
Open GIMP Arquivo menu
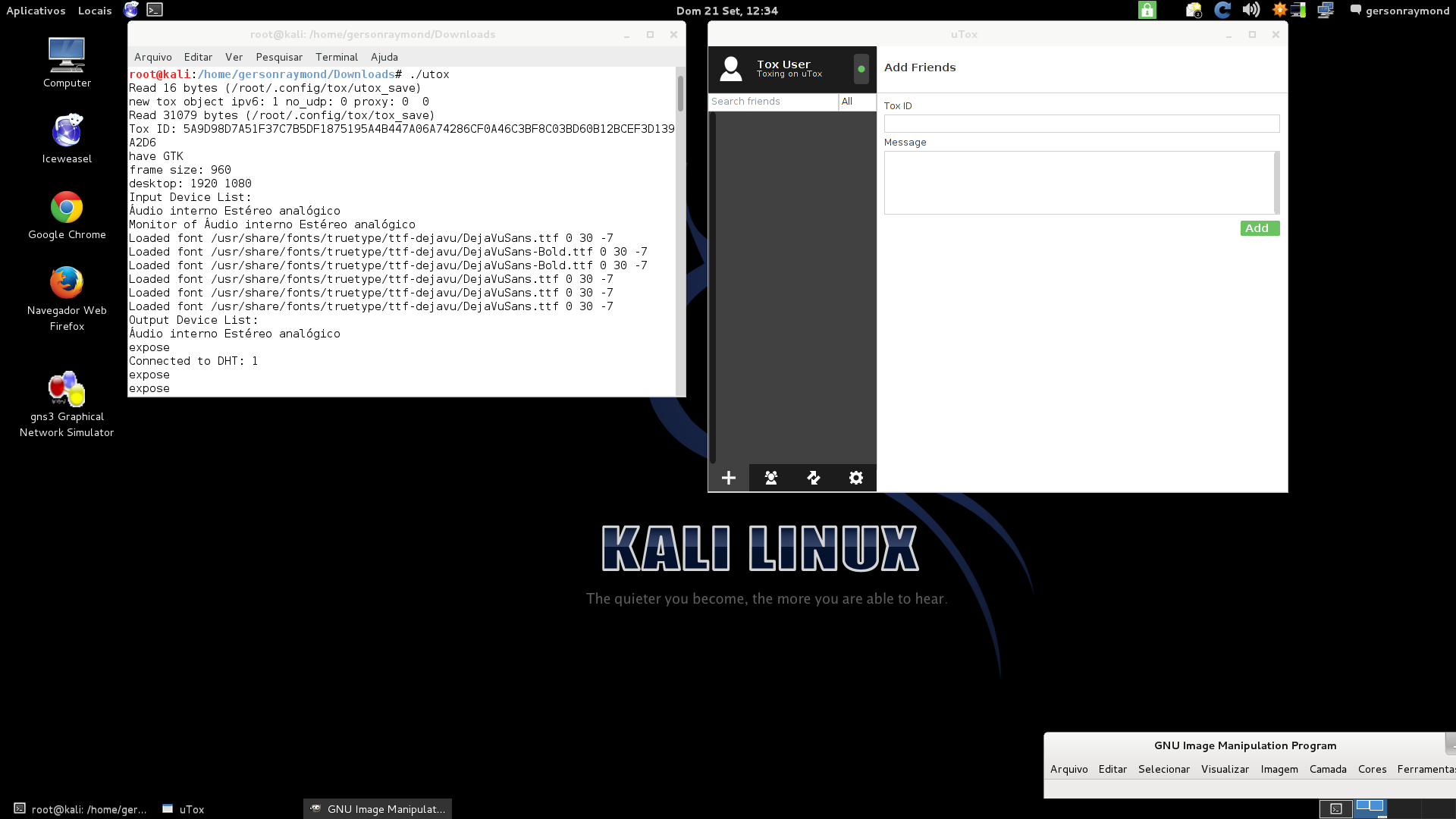1069,769
